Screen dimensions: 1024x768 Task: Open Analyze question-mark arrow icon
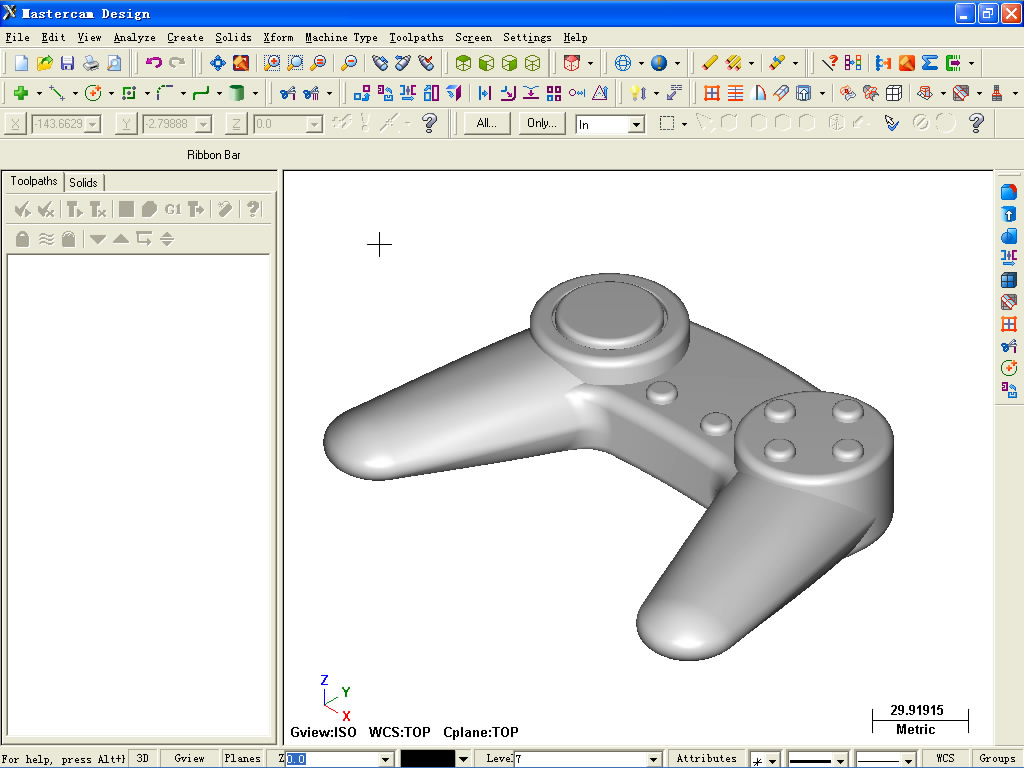coord(829,63)
